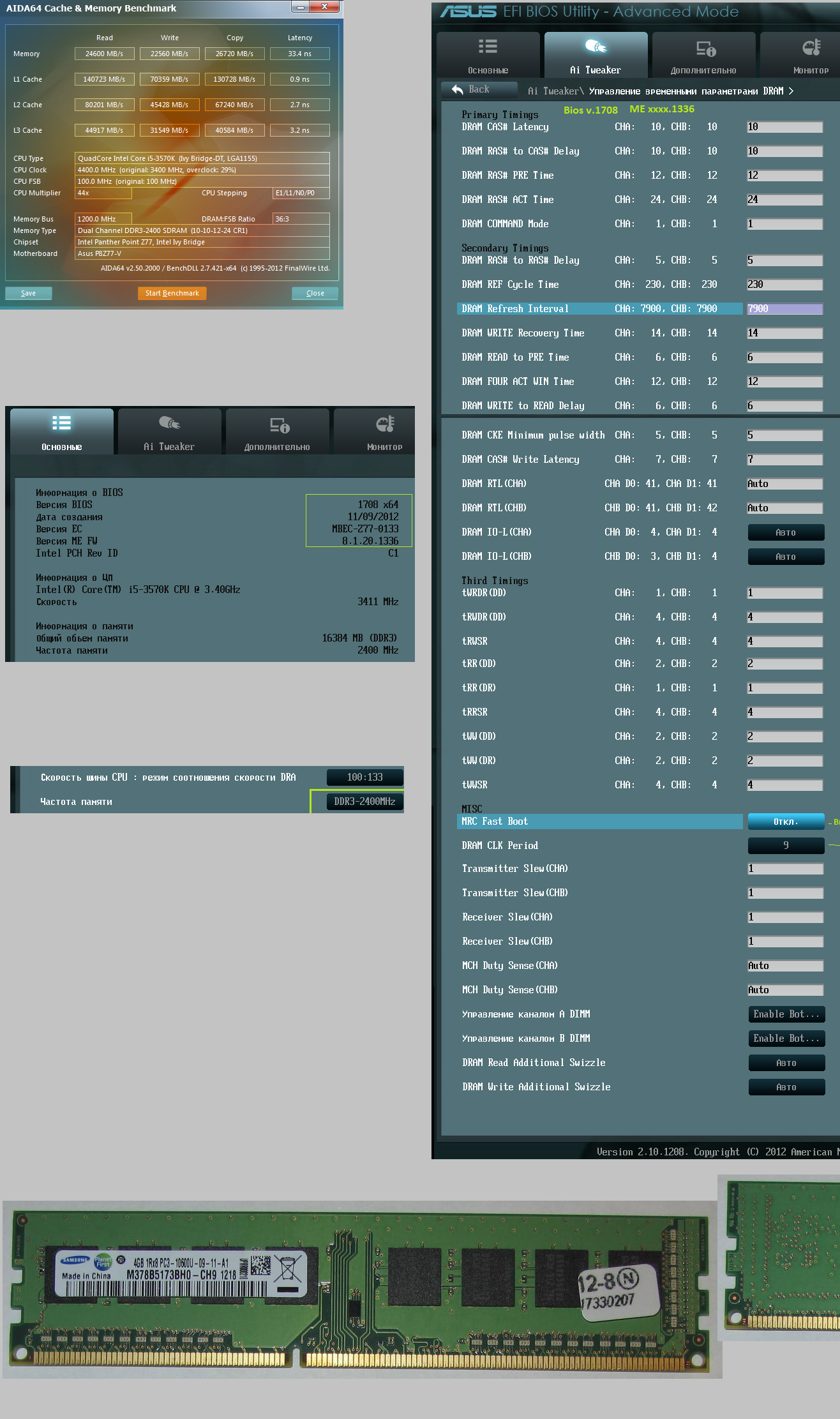This screenshot has height=1419, width=840.
Task: Click DRAM WRITE Recovery Time input field
Action: pos(785,333)
